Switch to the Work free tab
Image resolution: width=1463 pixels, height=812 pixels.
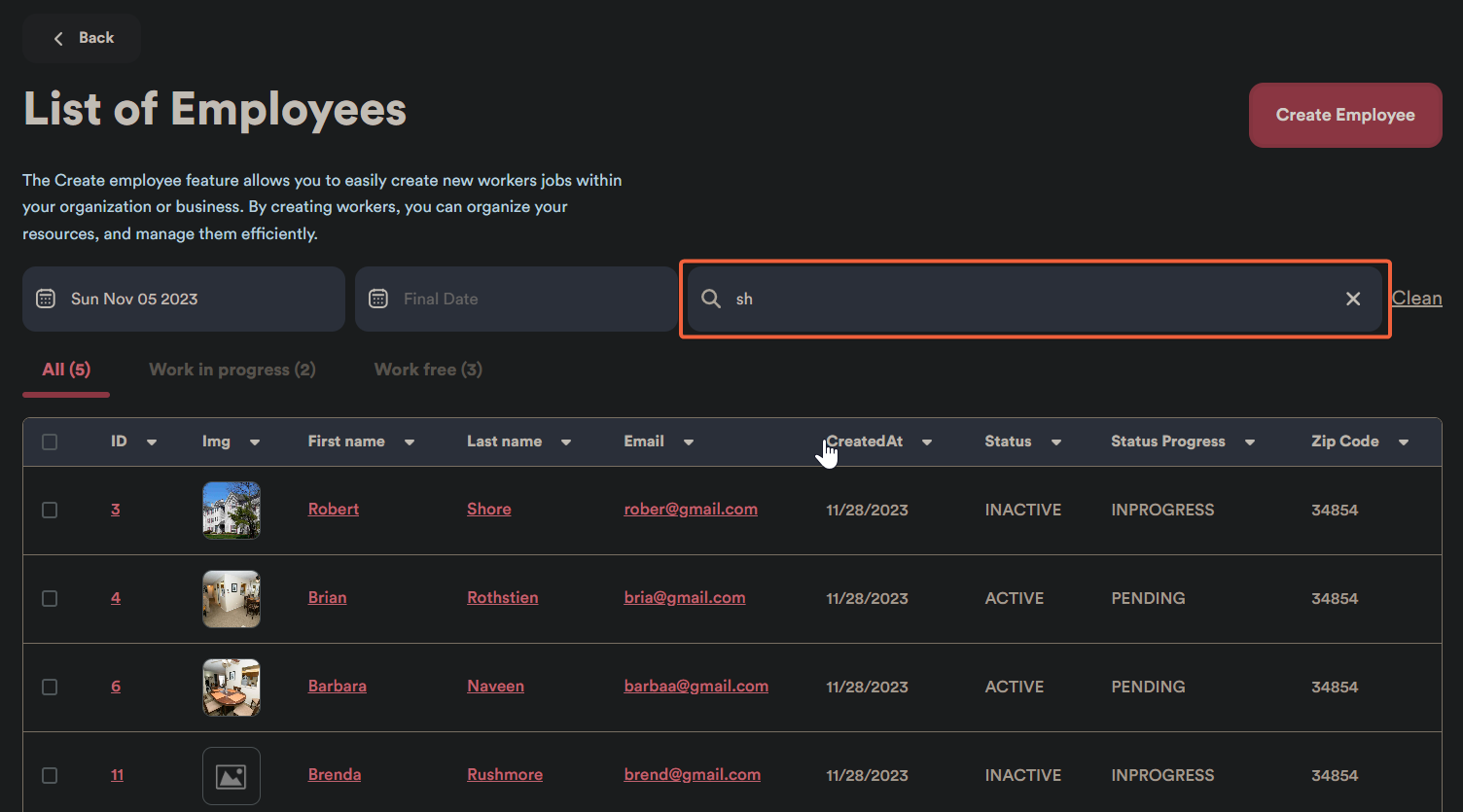pyautogui.click(x=428, y=370)
